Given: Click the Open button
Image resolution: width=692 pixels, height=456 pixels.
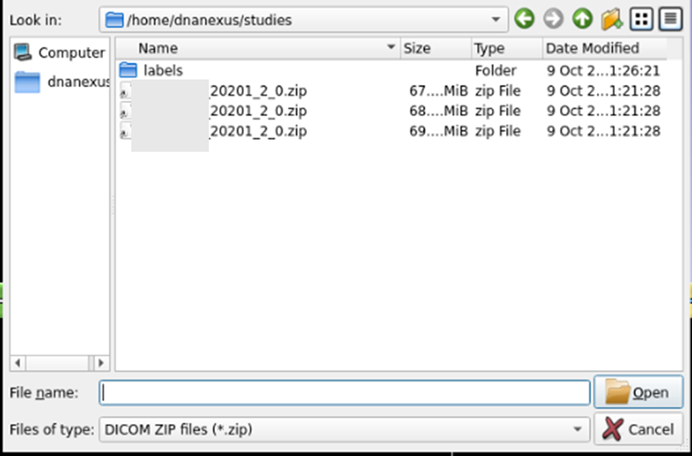Looking at the screenshot, I should pyautogui.click(x=638, y=393).
